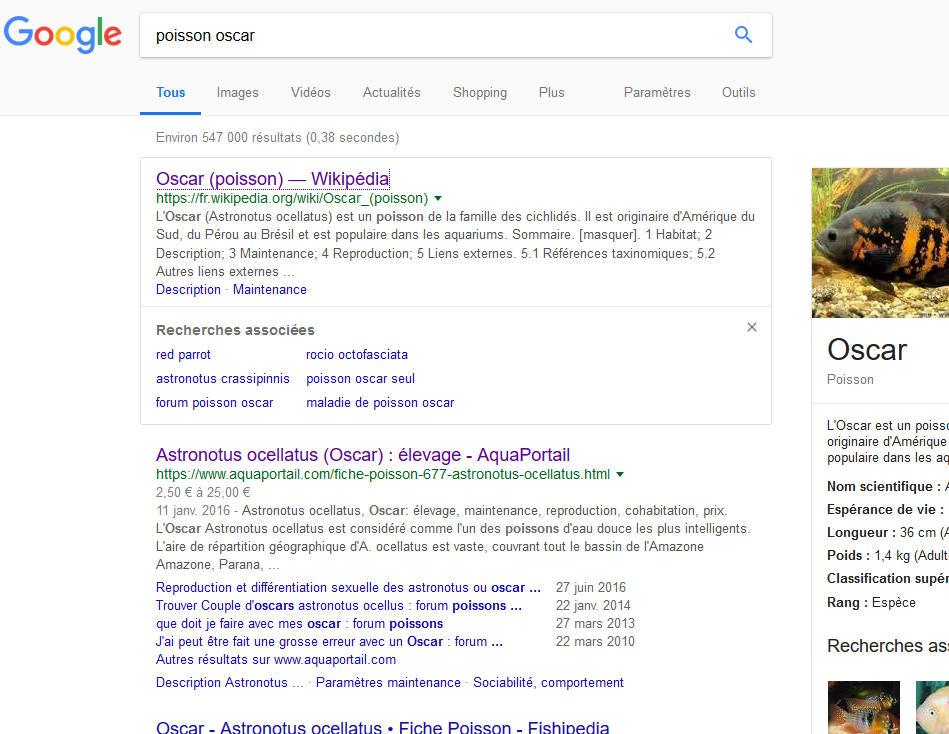The height and width of the screenshot is (734, 949).
Task: Open 'que doit je faire avec mes oscar' link
Action: [x=300, y=624]
